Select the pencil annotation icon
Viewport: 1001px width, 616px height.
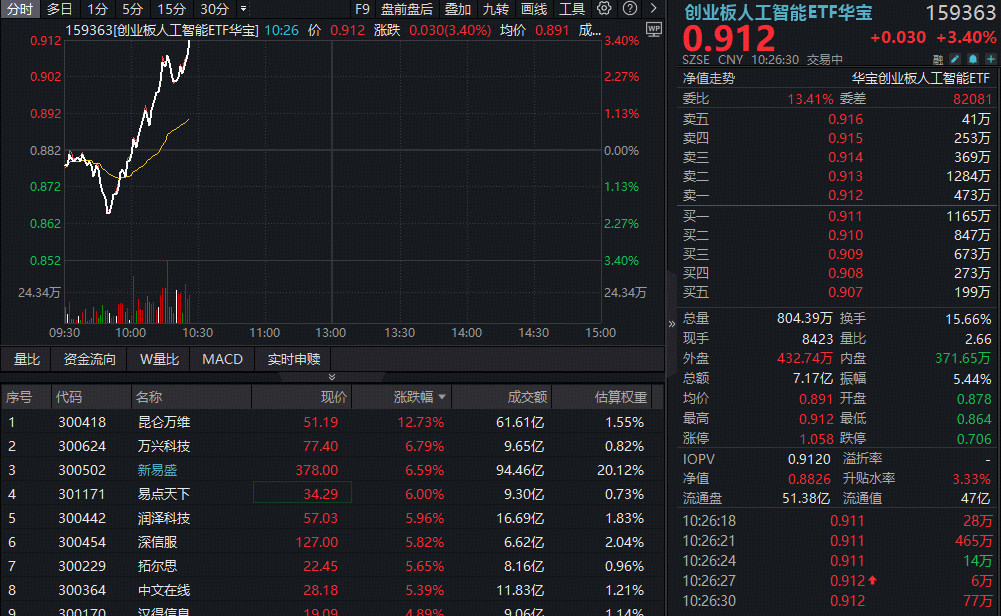point(954,59)
